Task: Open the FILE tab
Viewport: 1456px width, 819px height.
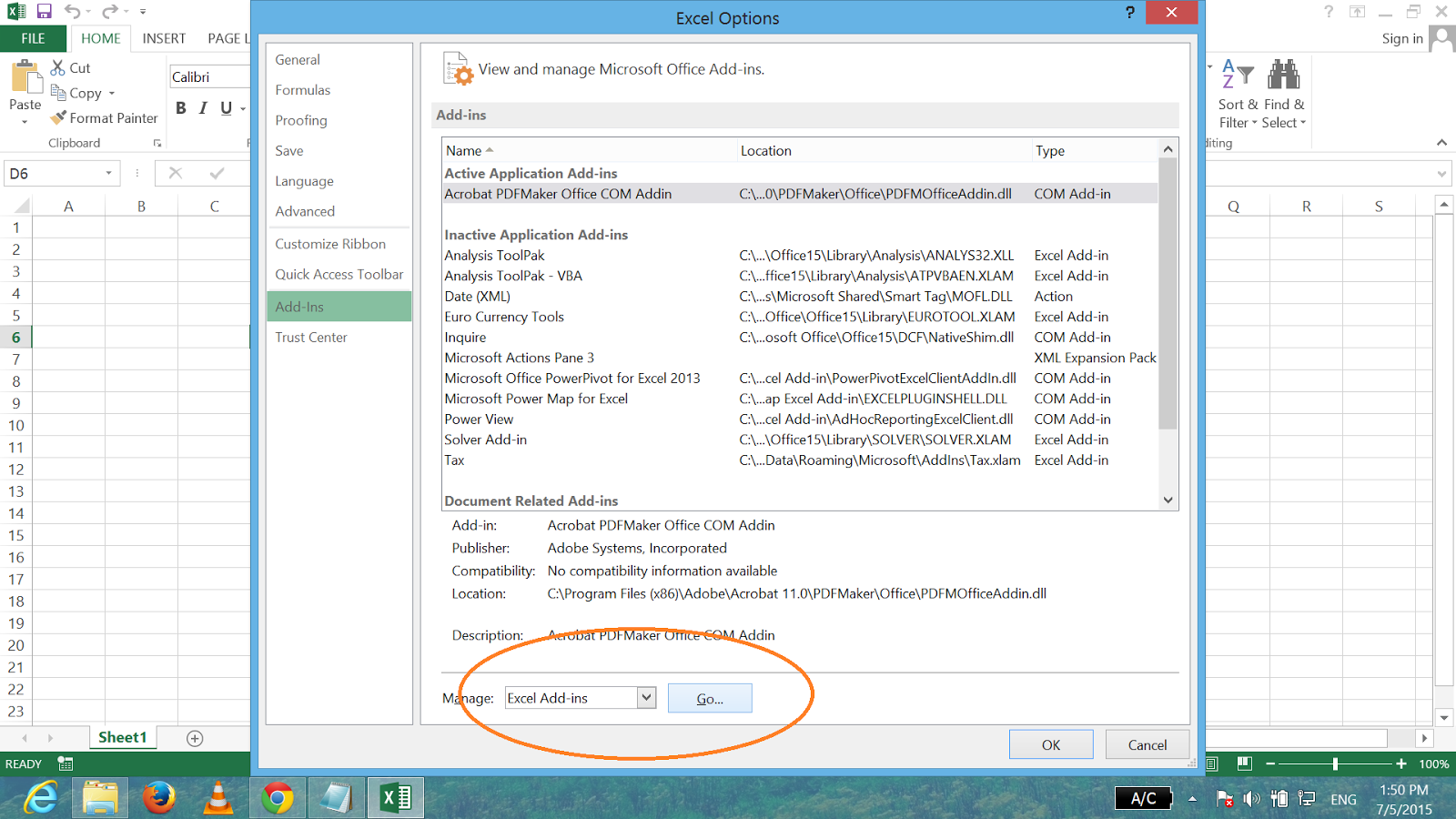Action: pyautogui.click(x=33, y=38)
